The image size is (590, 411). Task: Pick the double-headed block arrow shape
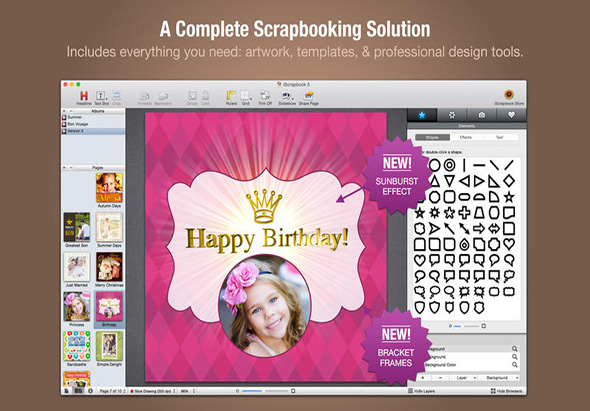pos(494,228)
